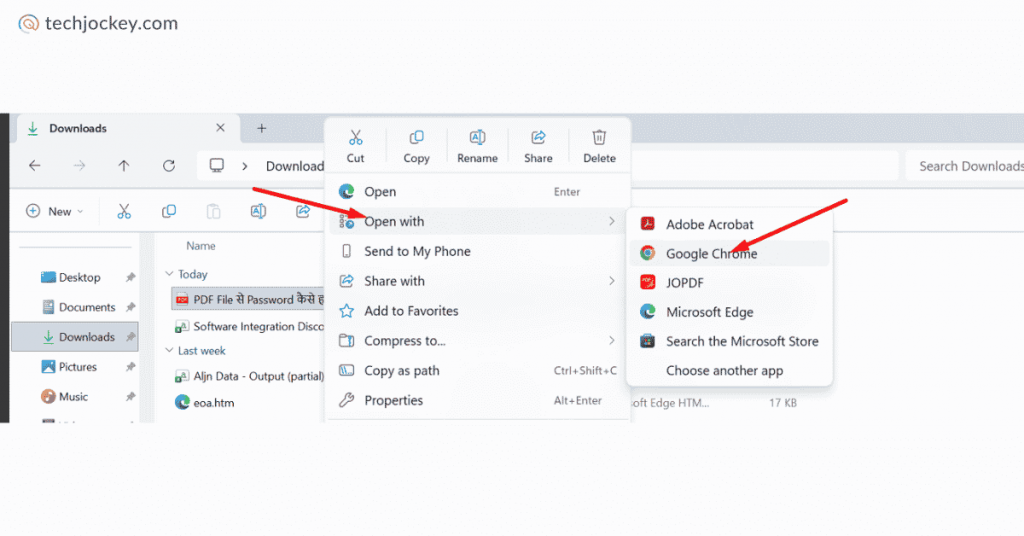The image size is (1024, 536).
Task: Go back in File Explorer
Action: click(x=35, y=166)
